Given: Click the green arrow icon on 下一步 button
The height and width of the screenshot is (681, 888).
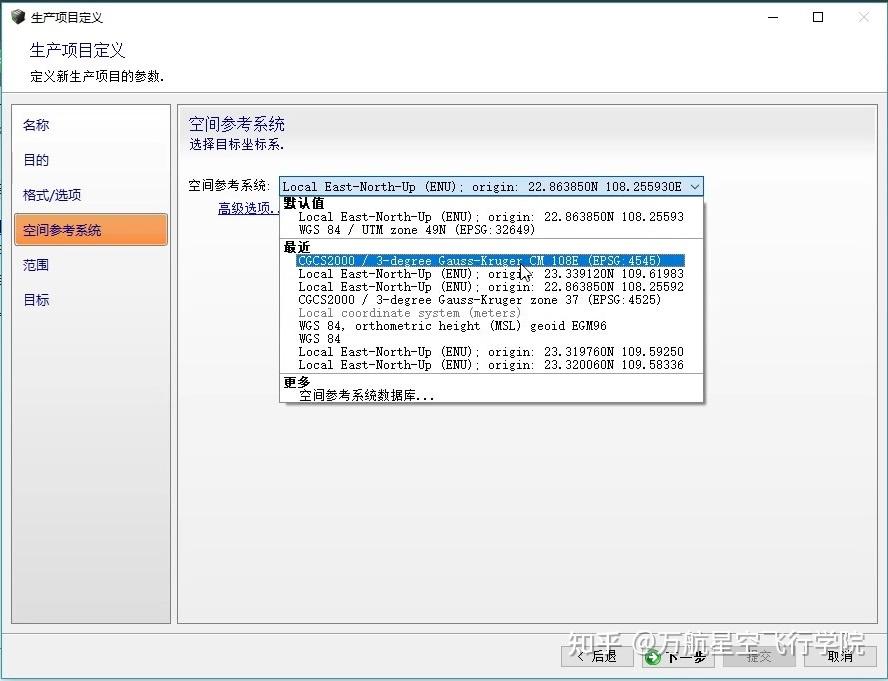Looking at the screenshot, I should (652, 657).
